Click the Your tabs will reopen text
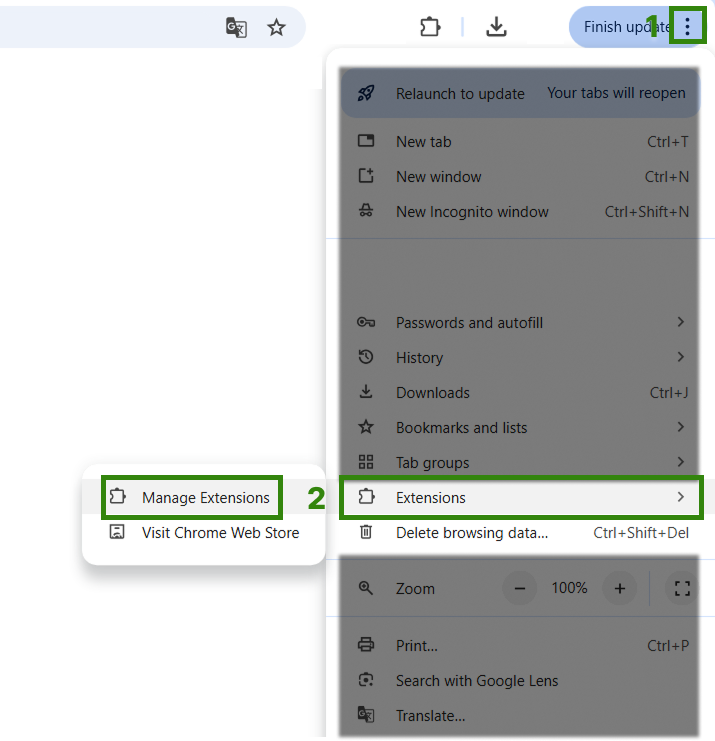Image resolution: width=715 pixels, height=741 pixels. [x=616, y=93]
